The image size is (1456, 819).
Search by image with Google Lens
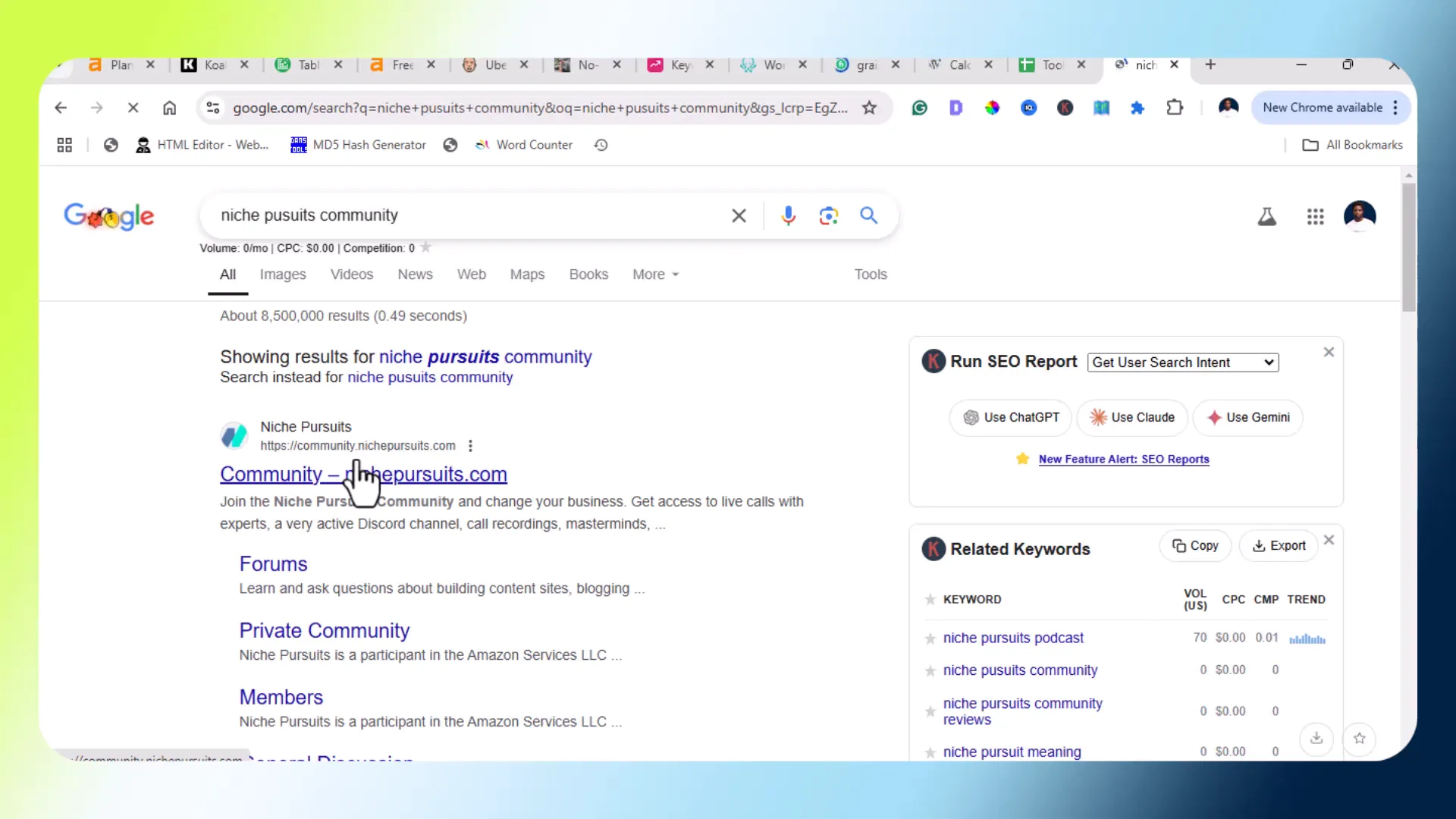point(828,216)
